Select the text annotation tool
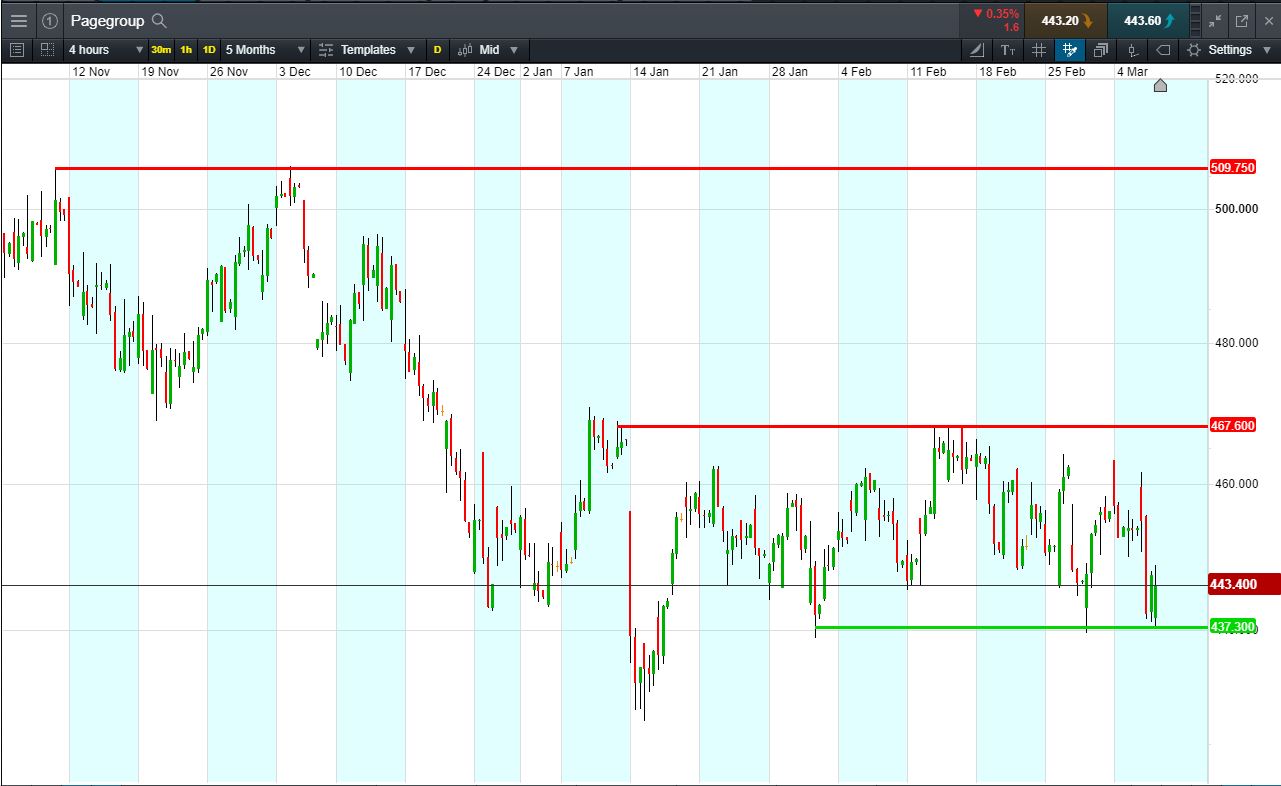The width and height of the screenshot is (1281, 786). coord(1008,49)
